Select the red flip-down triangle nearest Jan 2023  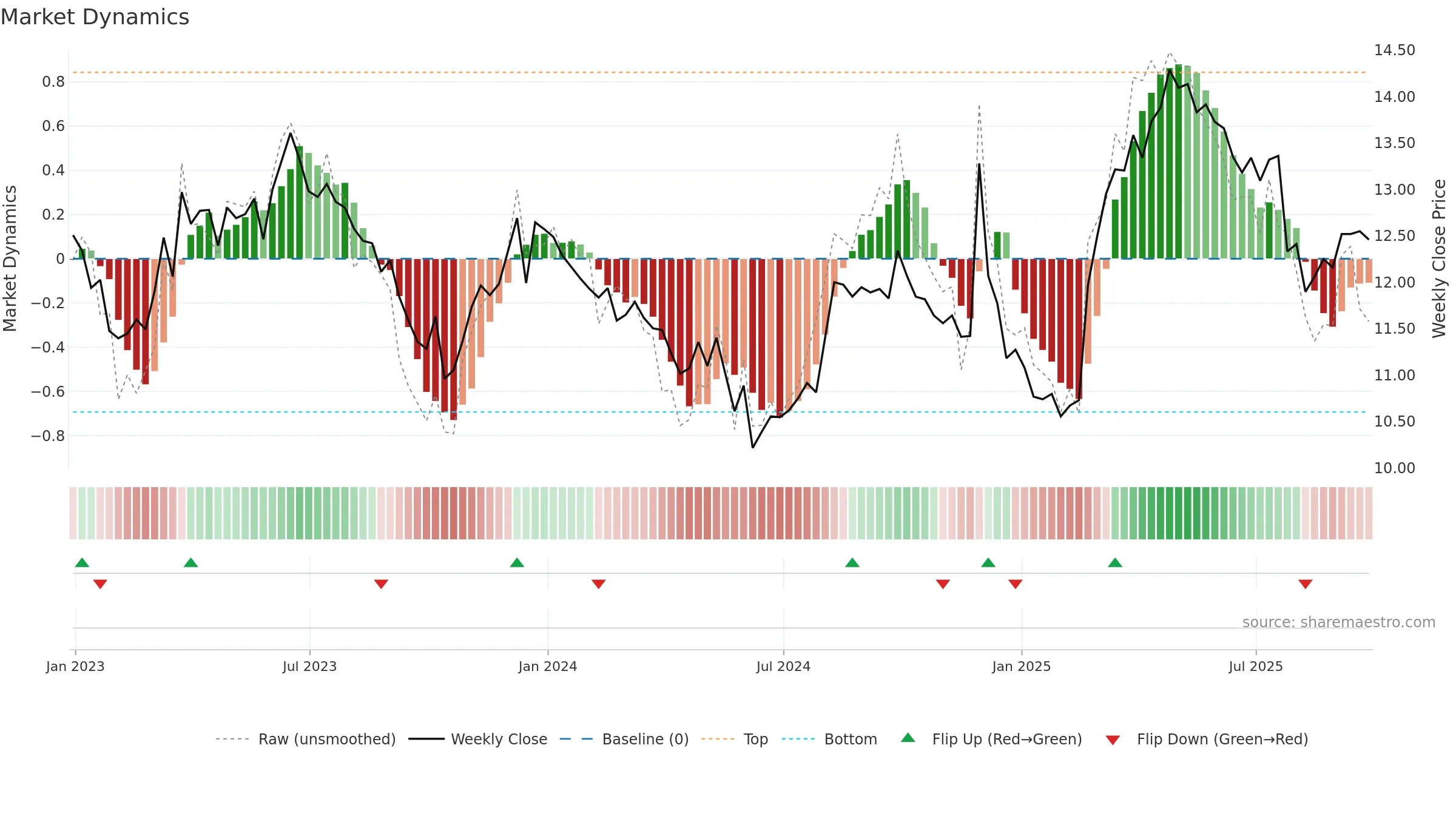100,584
